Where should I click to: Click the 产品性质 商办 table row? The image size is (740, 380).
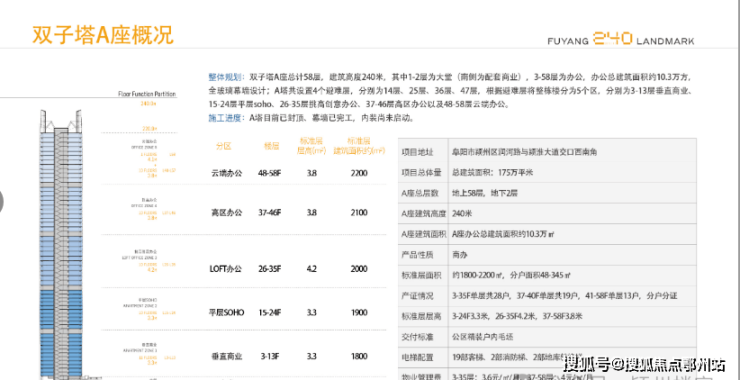(x=547, y=255)
